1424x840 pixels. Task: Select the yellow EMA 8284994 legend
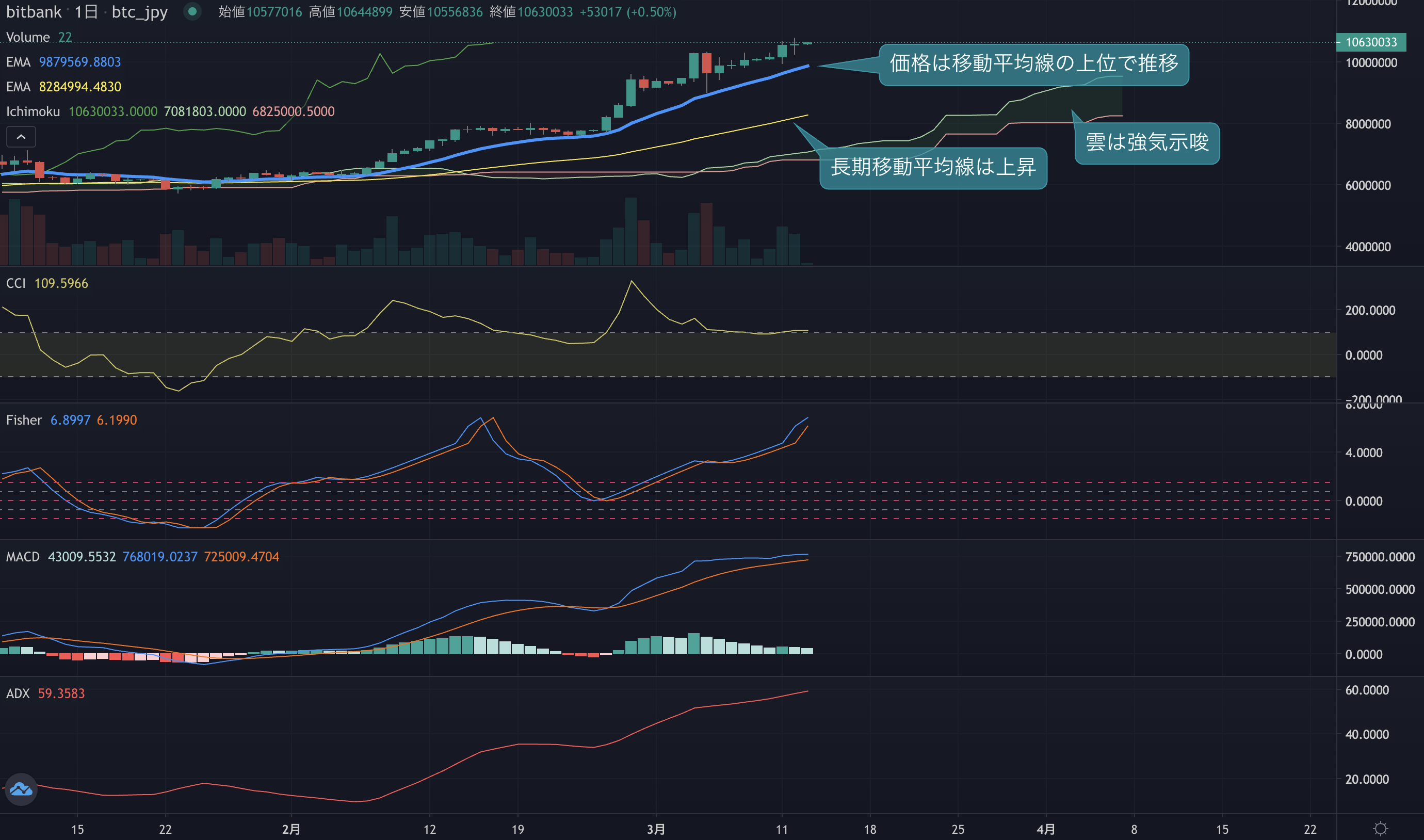63,87
